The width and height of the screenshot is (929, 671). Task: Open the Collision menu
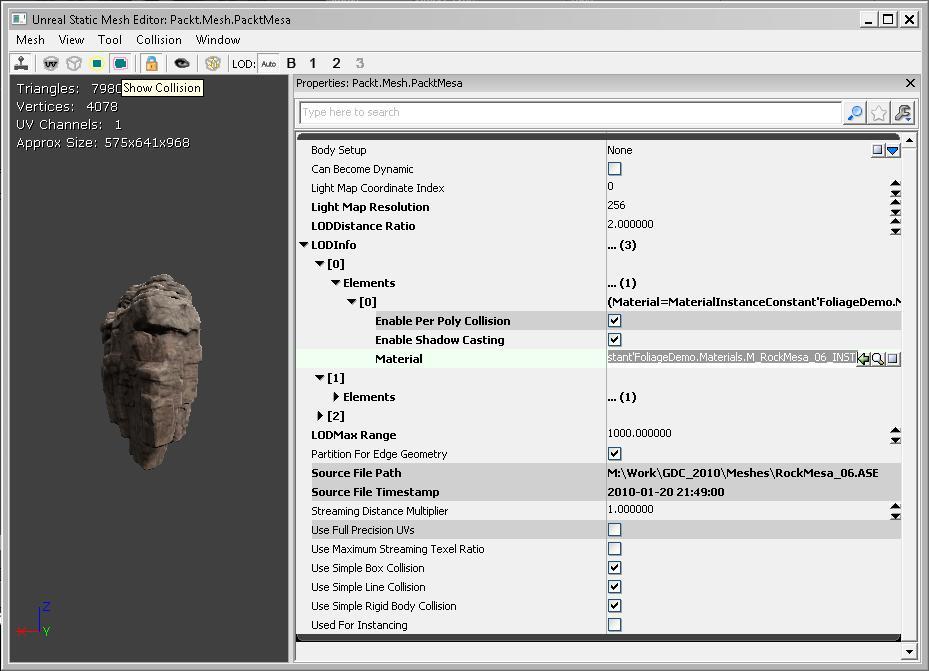point(159,40)
